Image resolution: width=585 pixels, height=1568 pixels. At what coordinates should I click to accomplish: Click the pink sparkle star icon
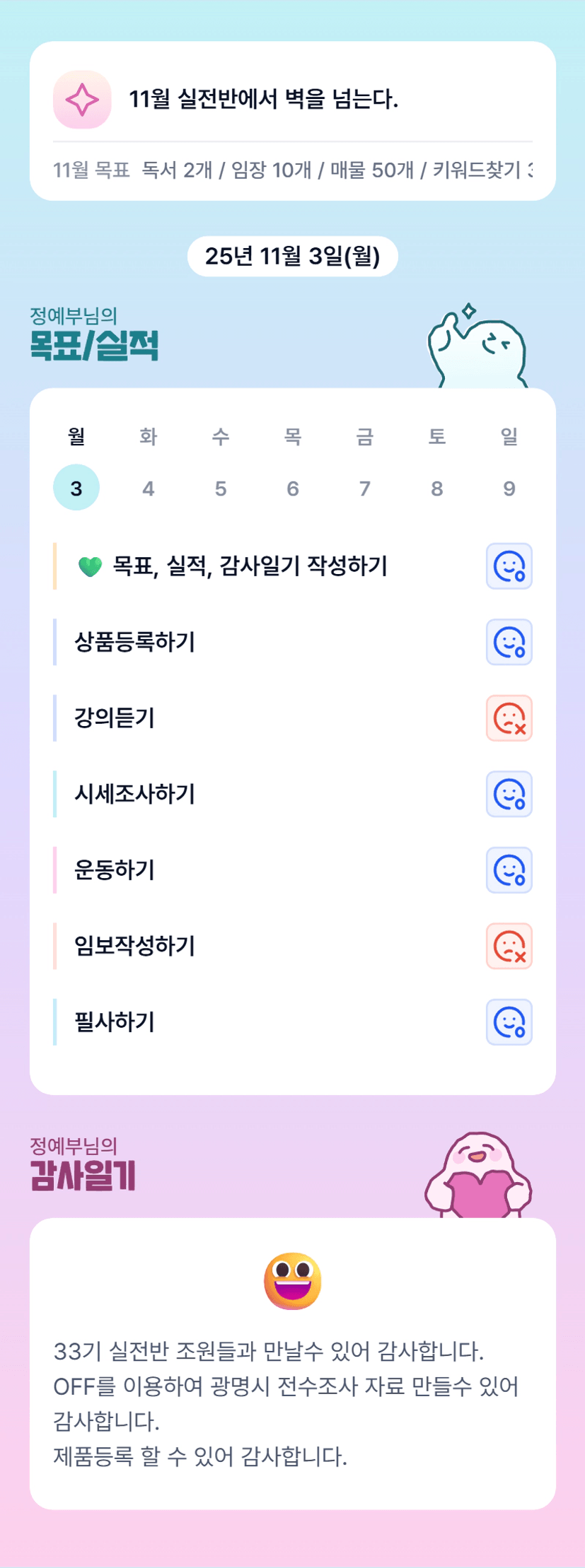(x=82, y=100)
